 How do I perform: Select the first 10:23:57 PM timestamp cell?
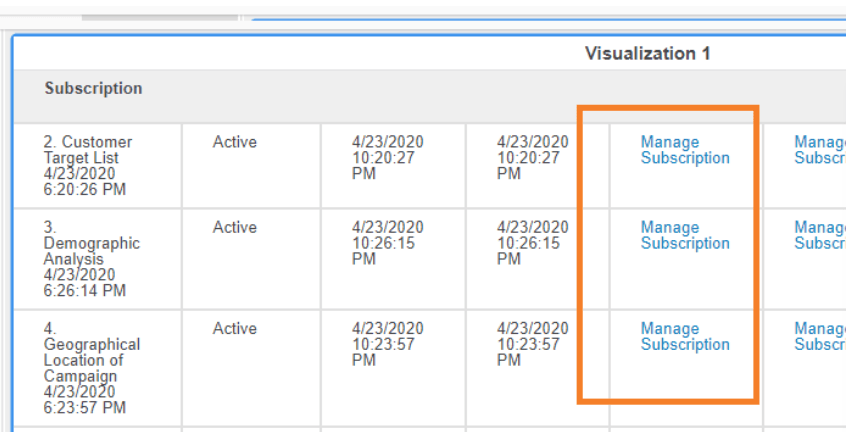(x=387, y=344)
